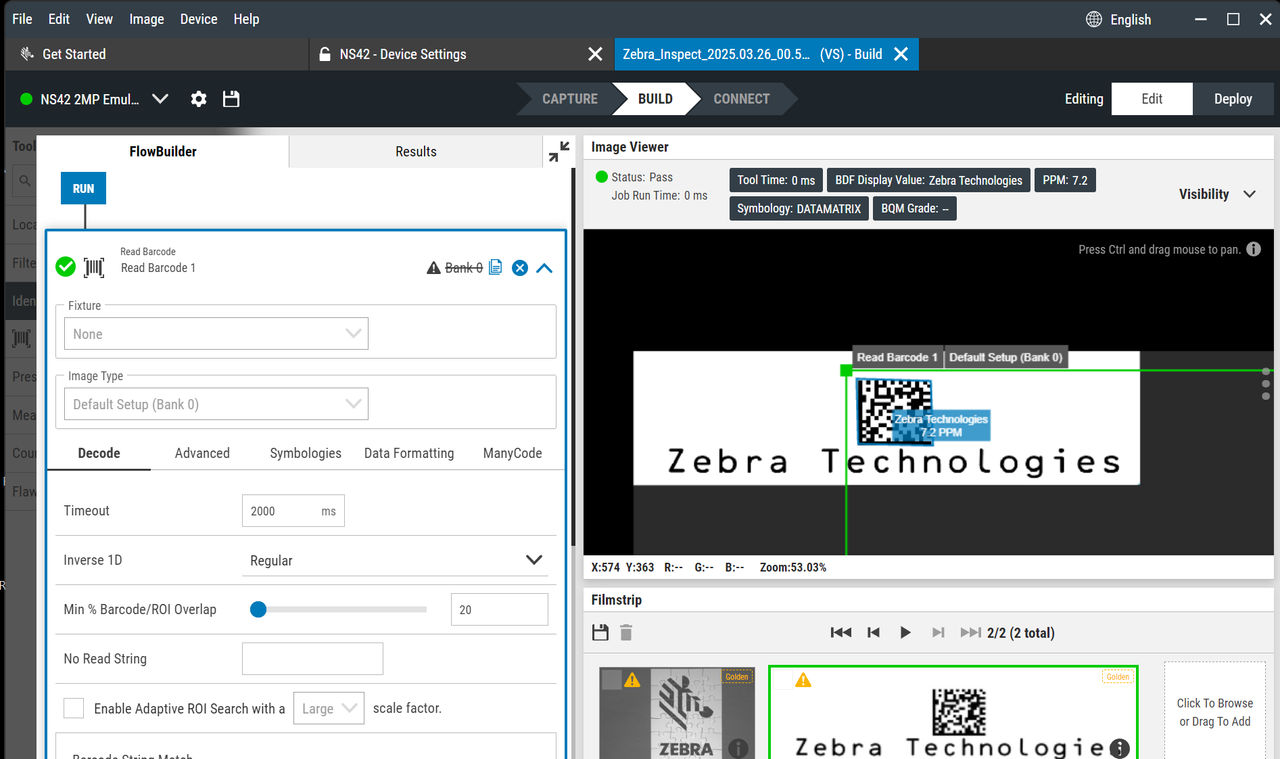Open the Edit menu
This screenshot has width=1280, height=759.
click(59, 19)
